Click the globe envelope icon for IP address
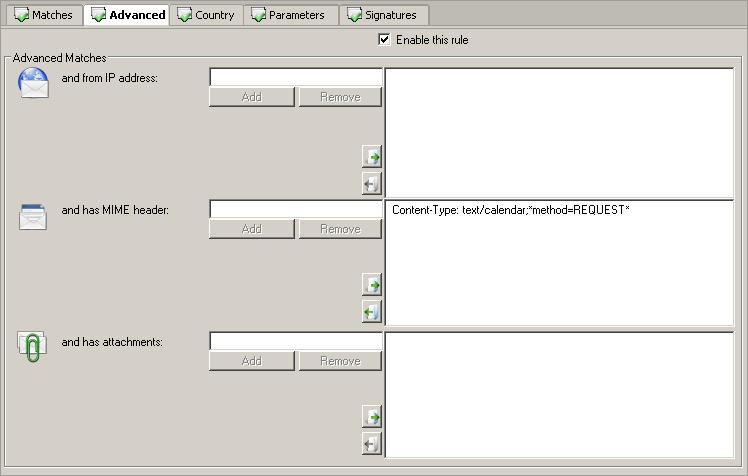Screen dimensions: 748x476 coord(33,84)
